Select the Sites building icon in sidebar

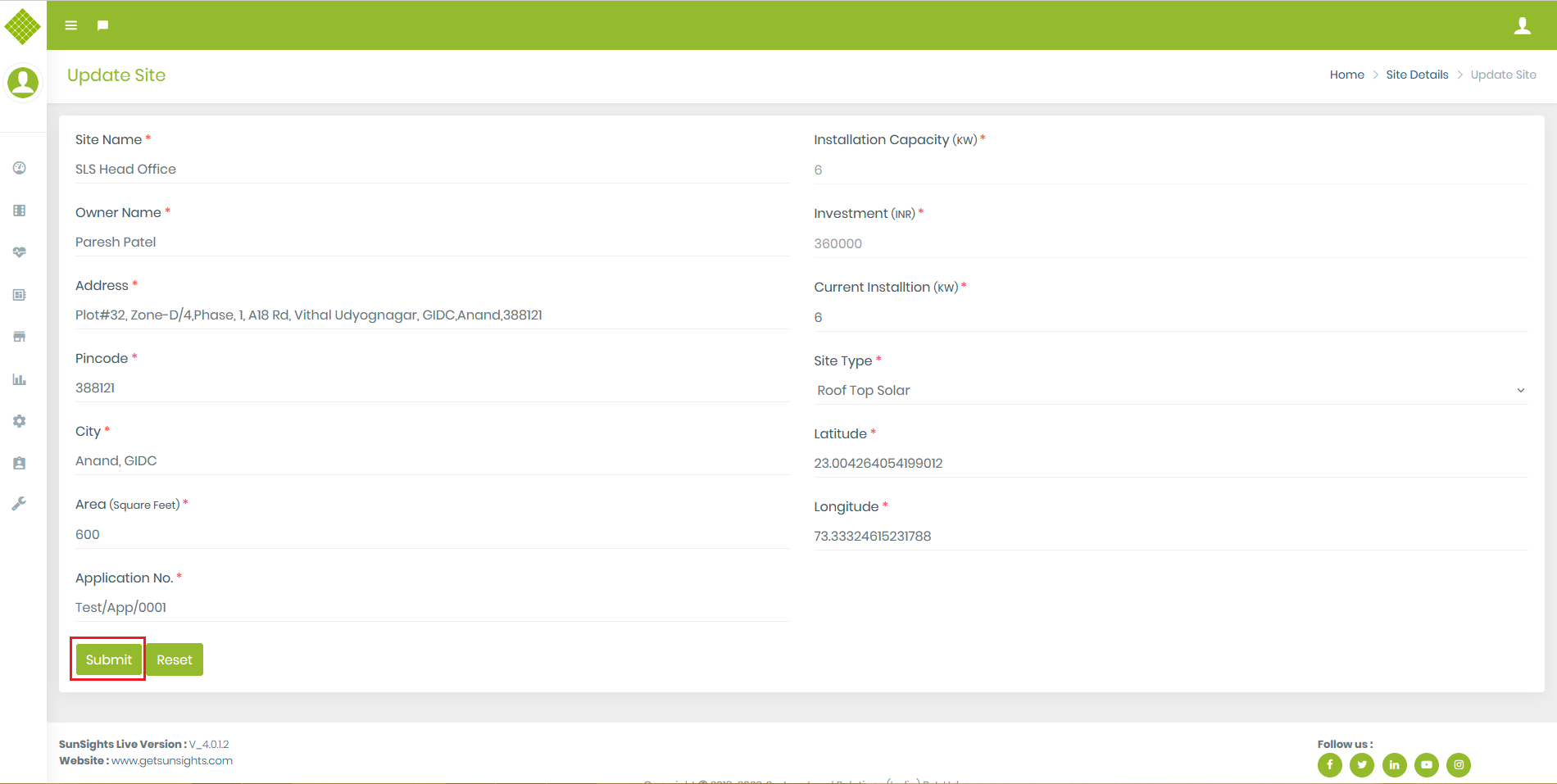tap(19, 211)
